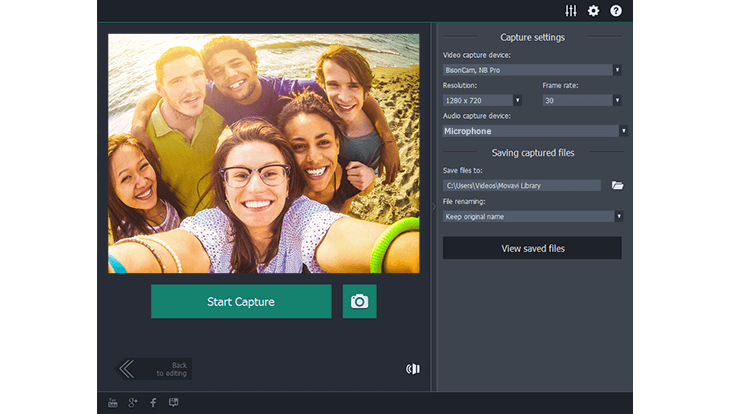Viewport: 730px width, 414px height.
Task: Click the Saving captured files heading
Action: (x=533, y=153)
